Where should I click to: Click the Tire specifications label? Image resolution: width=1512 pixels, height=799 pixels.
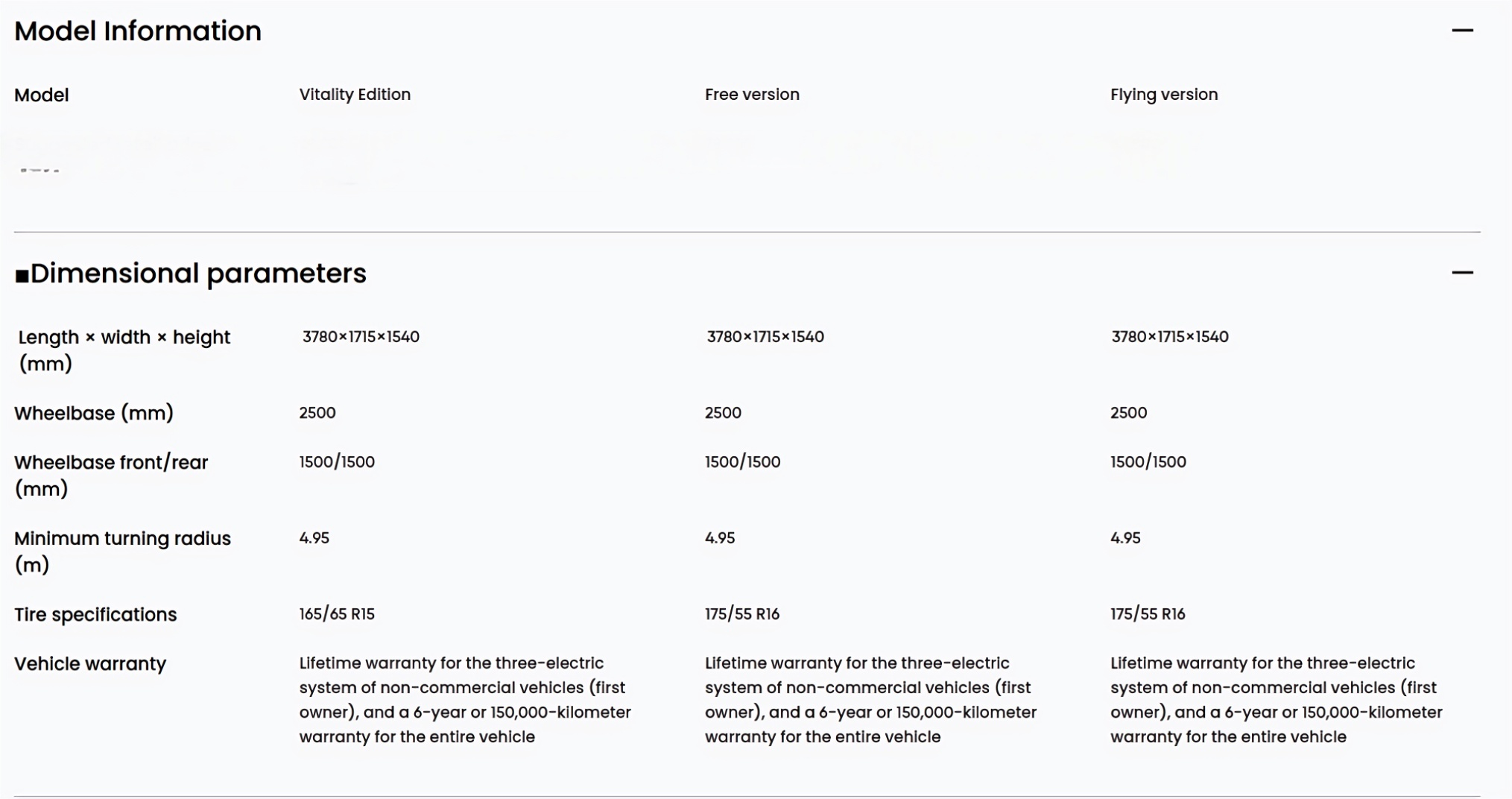point(95,615)
